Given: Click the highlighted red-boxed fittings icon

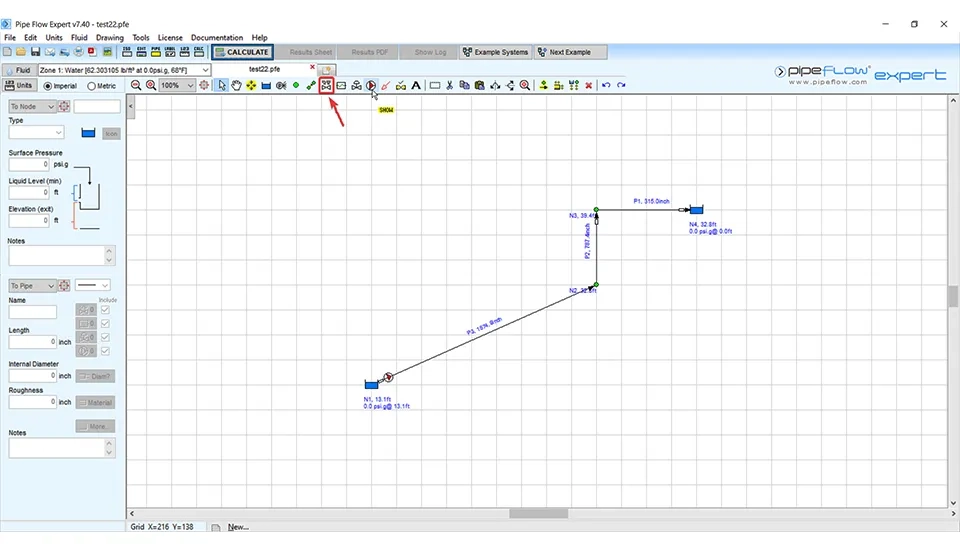Looking at the screenshot, I should (x=326, y=86).
